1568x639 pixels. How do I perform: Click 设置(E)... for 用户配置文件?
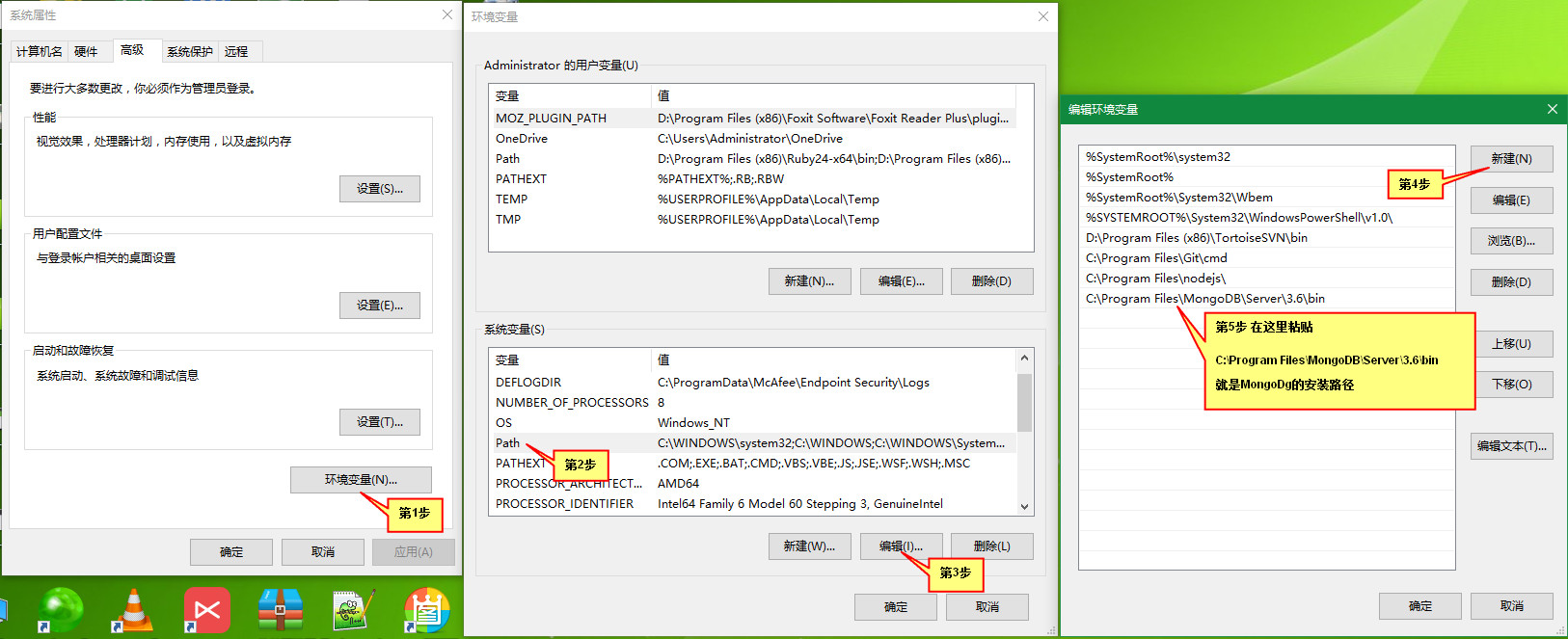380,306
